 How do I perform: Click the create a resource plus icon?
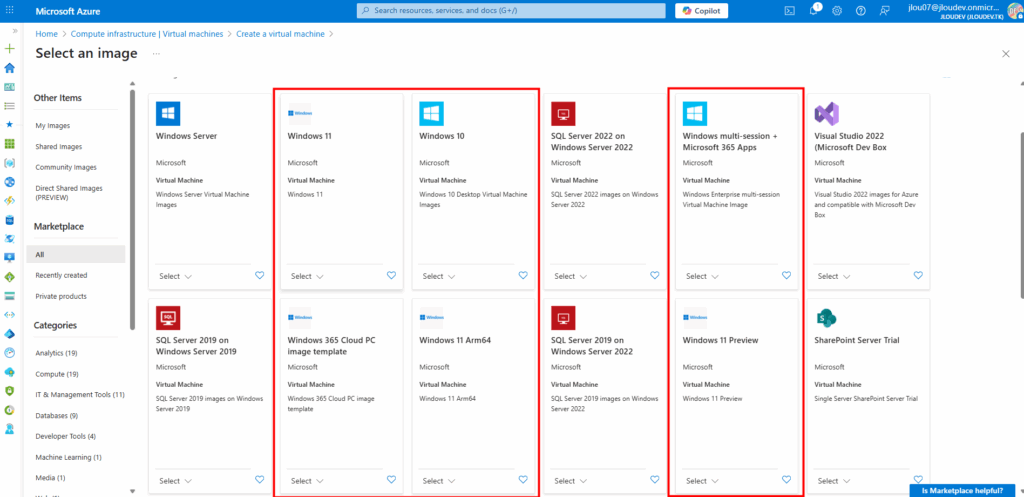pyautogui.click(x=10, y=48)
